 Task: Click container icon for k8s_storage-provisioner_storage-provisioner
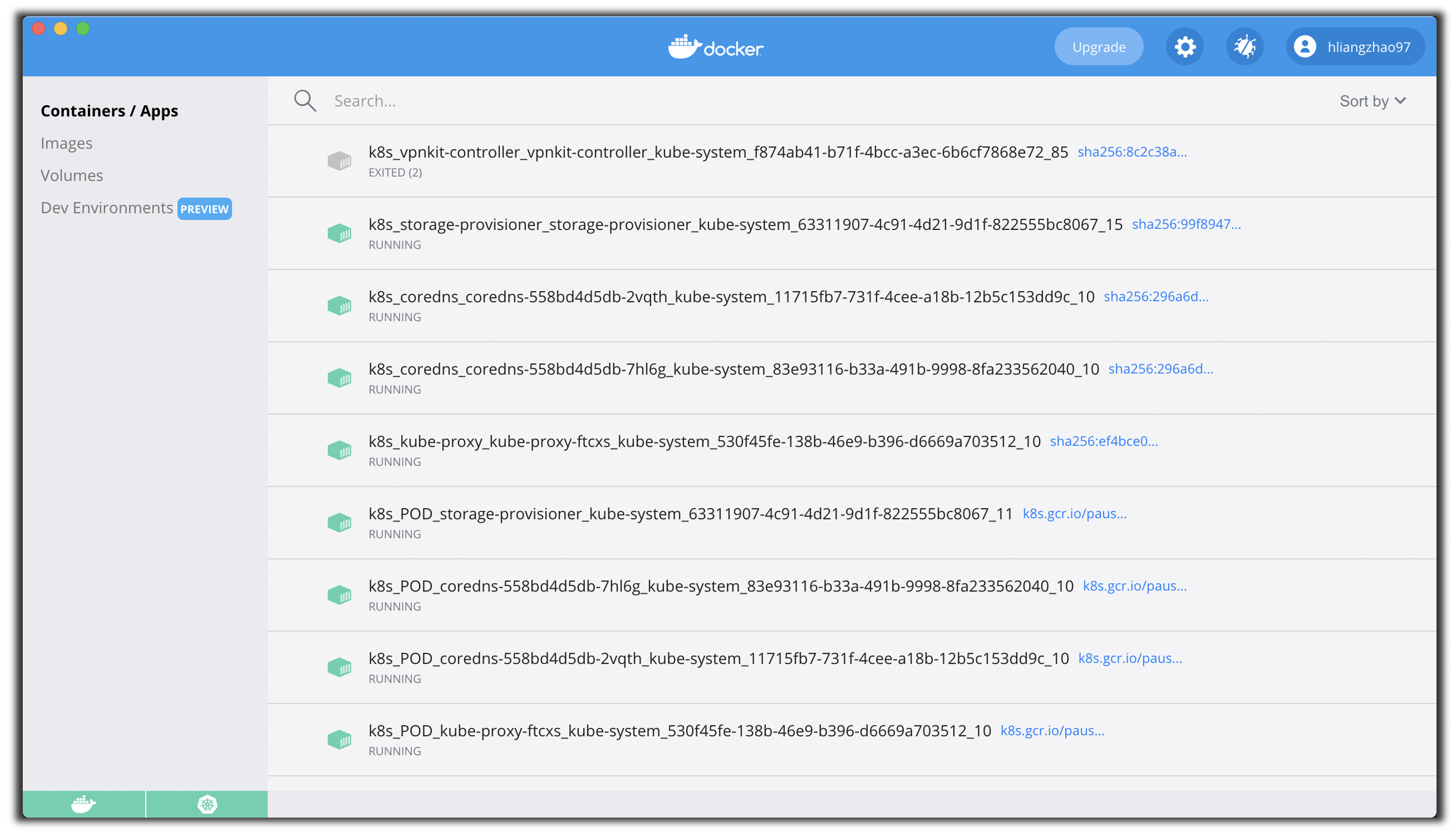[339, 233]
